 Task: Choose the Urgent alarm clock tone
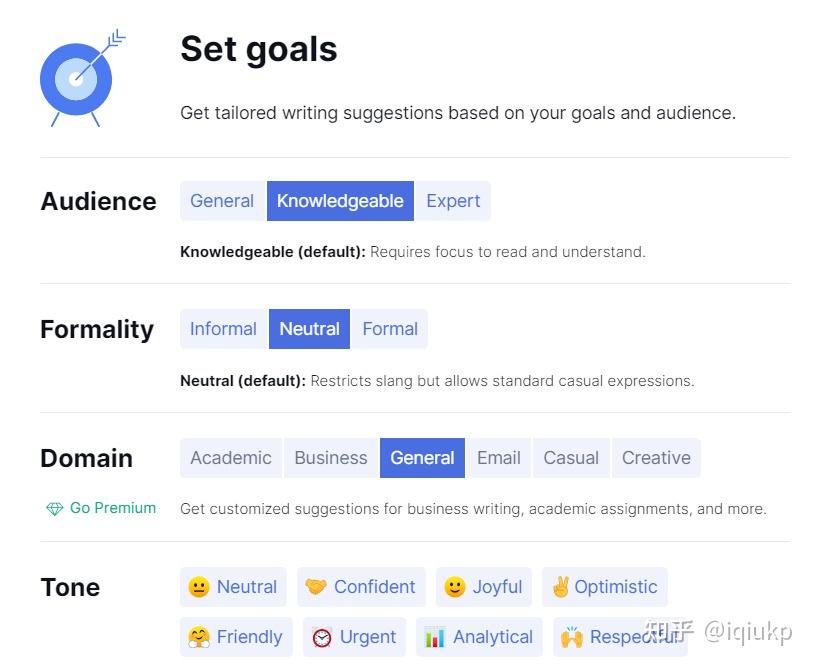354,636
